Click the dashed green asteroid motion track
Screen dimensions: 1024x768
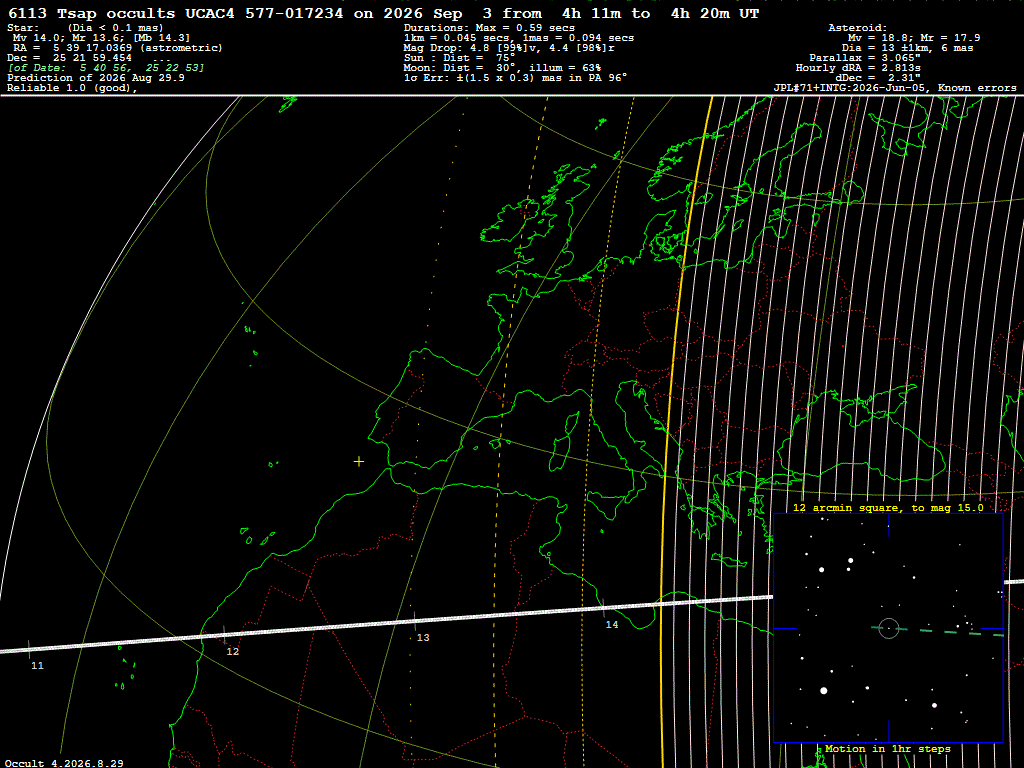[938, 632]
